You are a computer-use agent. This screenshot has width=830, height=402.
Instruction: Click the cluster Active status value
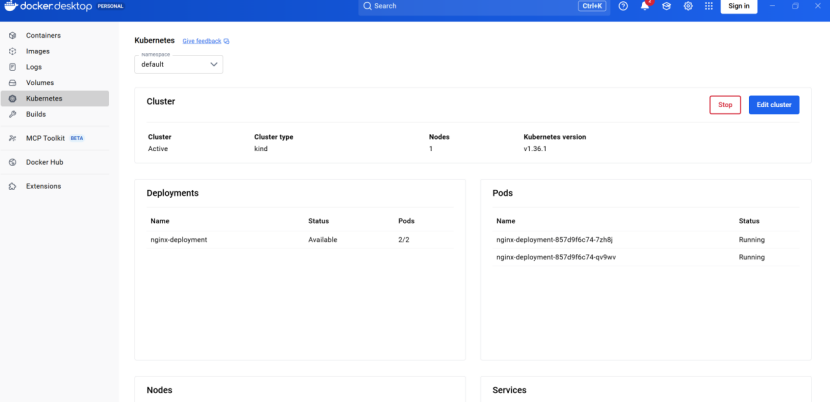click(x=158, y=149)
